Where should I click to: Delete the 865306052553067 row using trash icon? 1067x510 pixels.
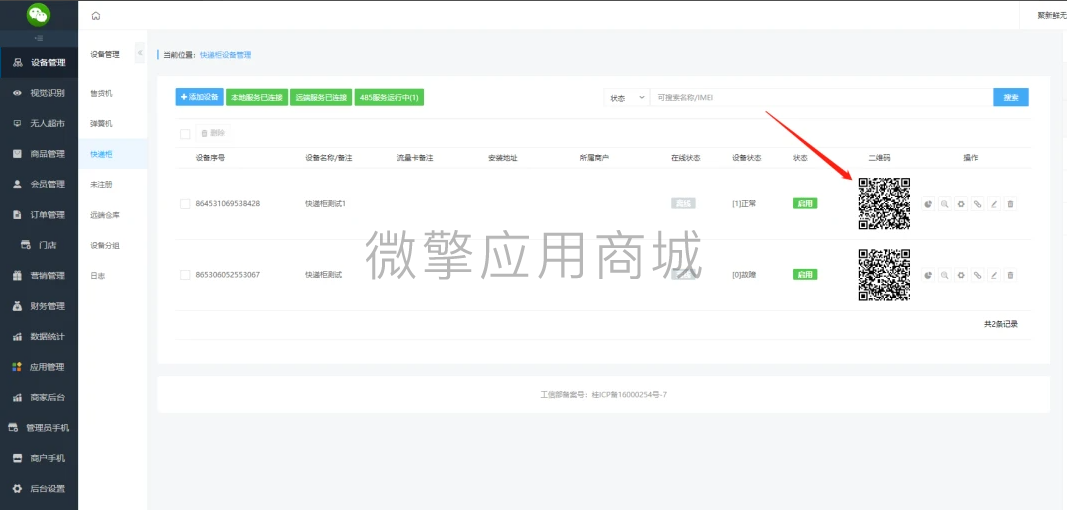1011,274
